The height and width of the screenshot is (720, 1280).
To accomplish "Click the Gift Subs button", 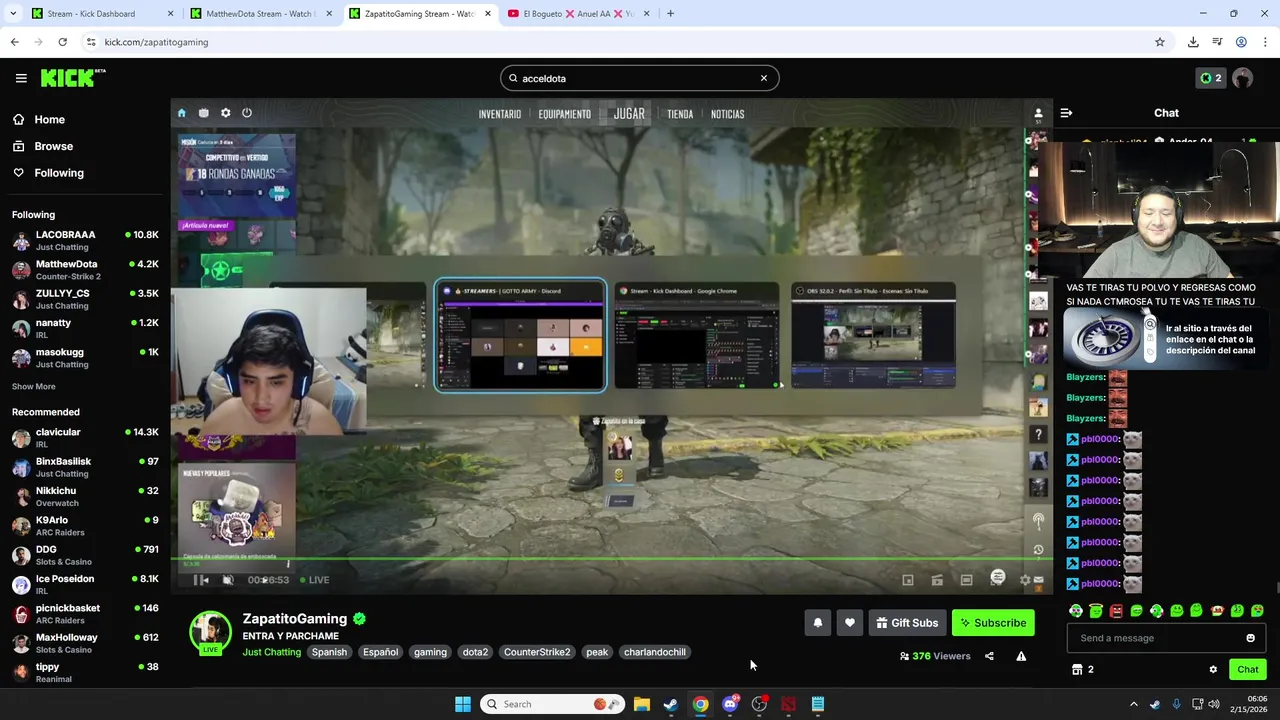I will pos(908,623).
